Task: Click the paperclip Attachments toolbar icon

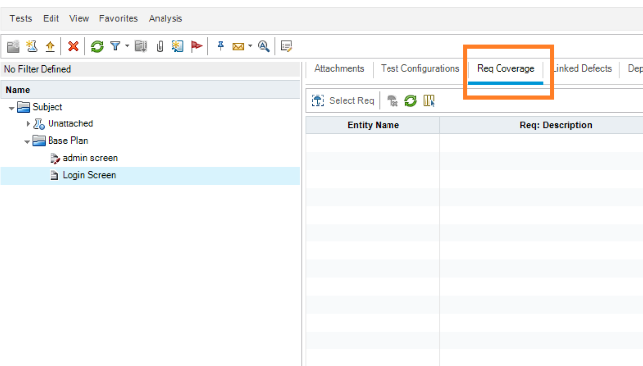Action: 160,46
